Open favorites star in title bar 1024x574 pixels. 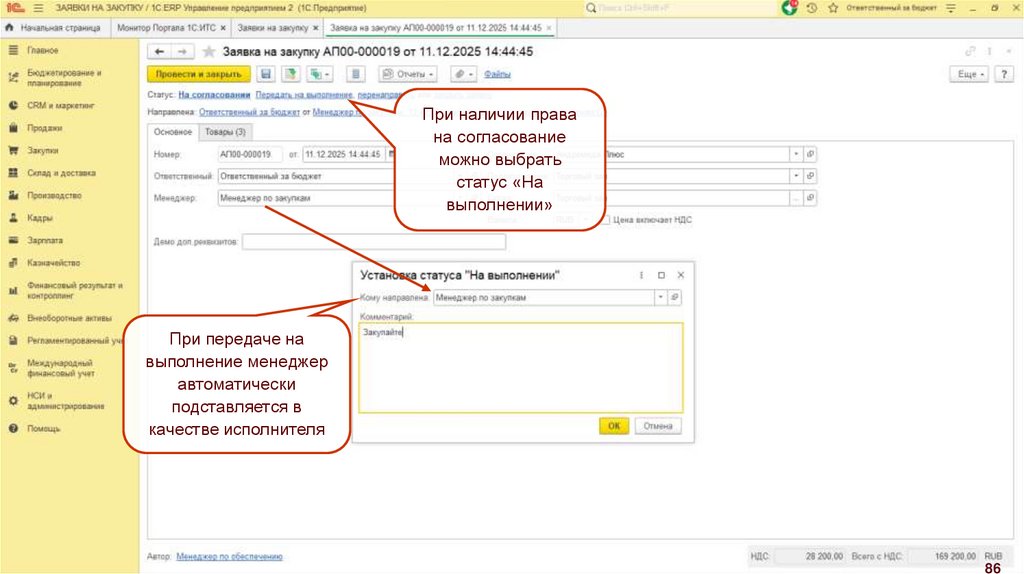(833, 8)
